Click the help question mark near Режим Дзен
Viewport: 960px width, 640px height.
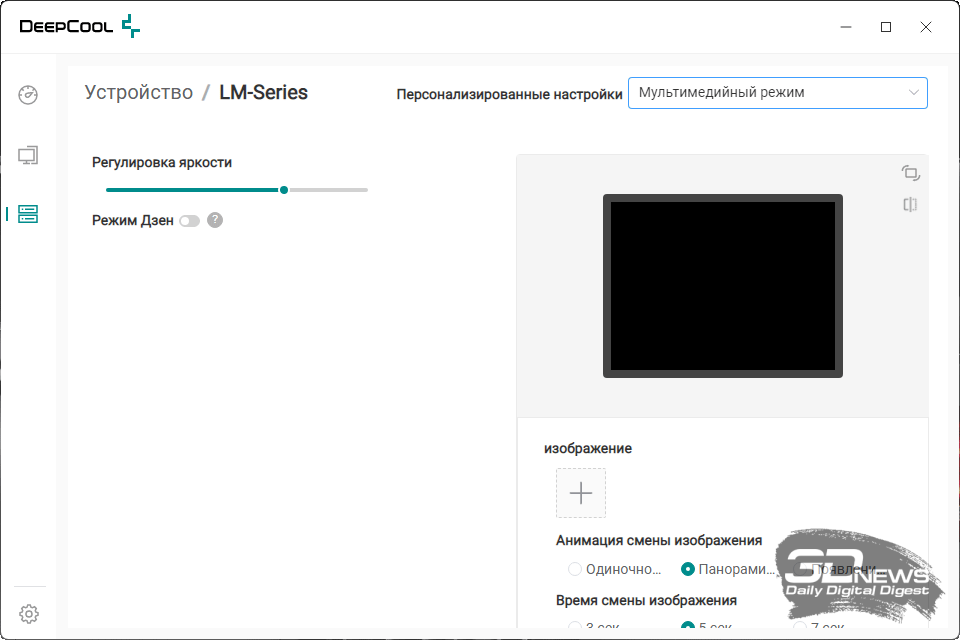coord(215,220)
